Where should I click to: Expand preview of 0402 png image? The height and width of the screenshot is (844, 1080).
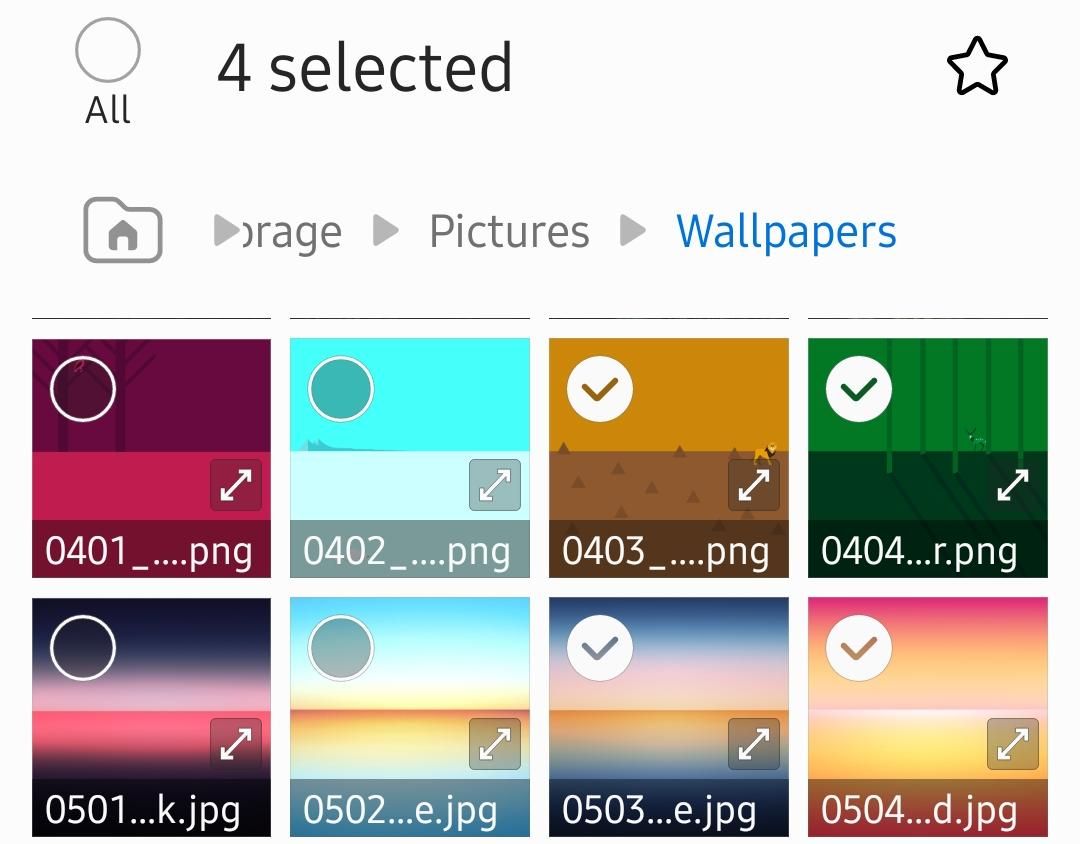point(495,485)
